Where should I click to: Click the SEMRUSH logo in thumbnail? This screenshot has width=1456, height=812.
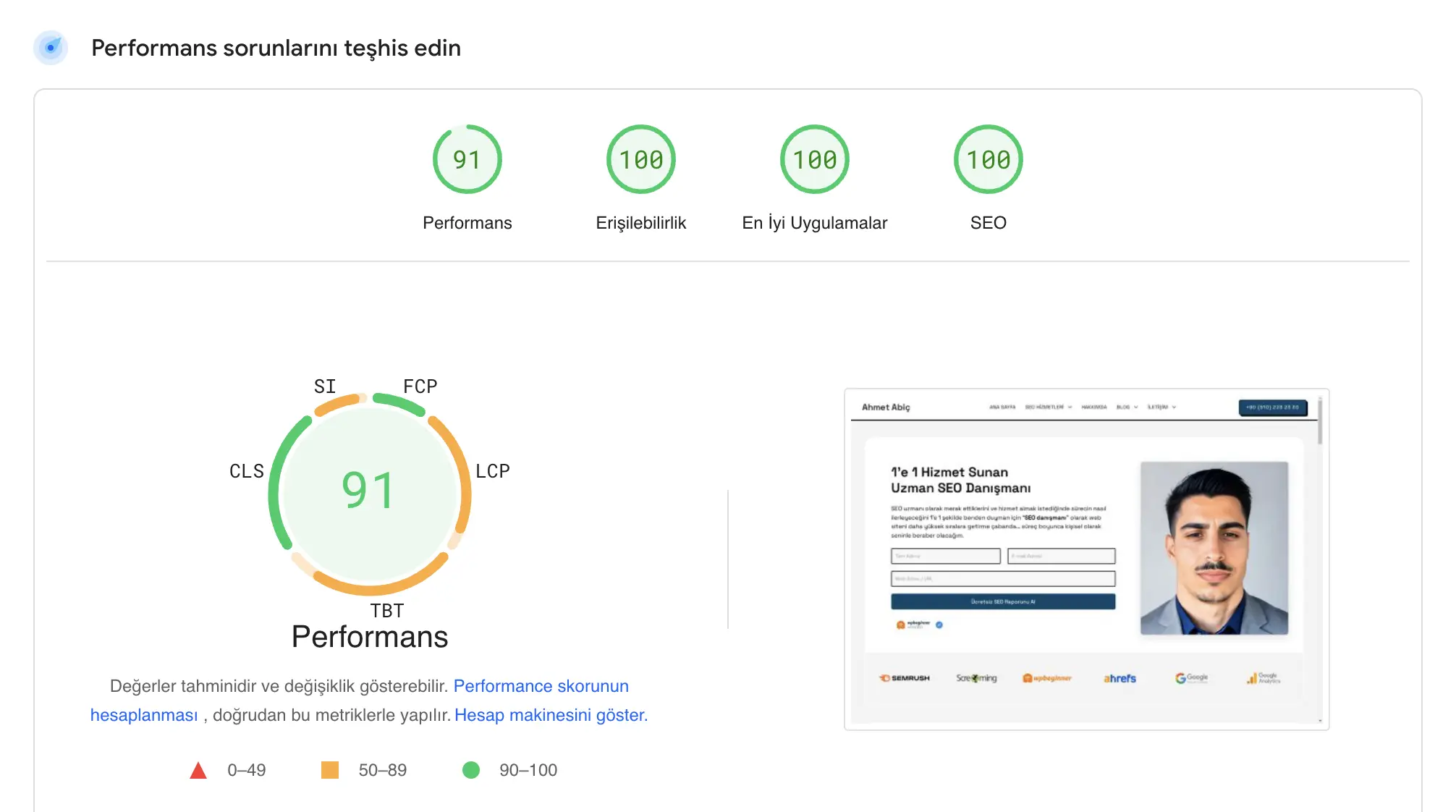[905, 678]
